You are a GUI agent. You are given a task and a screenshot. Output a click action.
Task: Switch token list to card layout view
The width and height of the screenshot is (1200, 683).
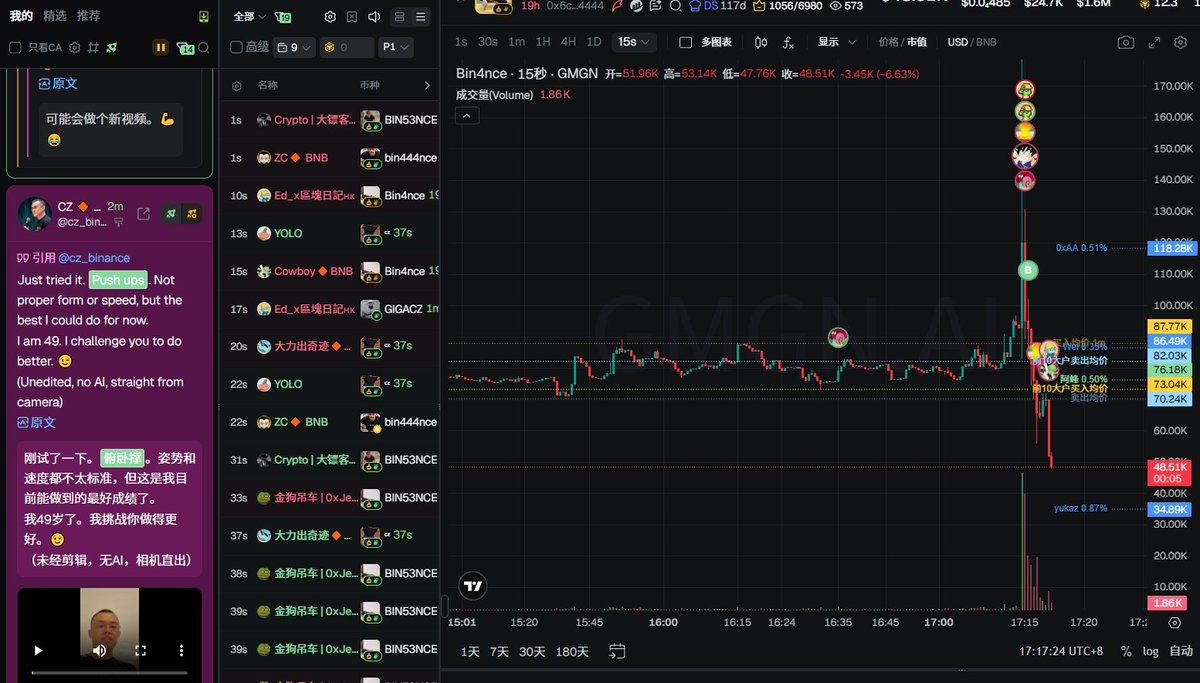[x=400, y=17]
